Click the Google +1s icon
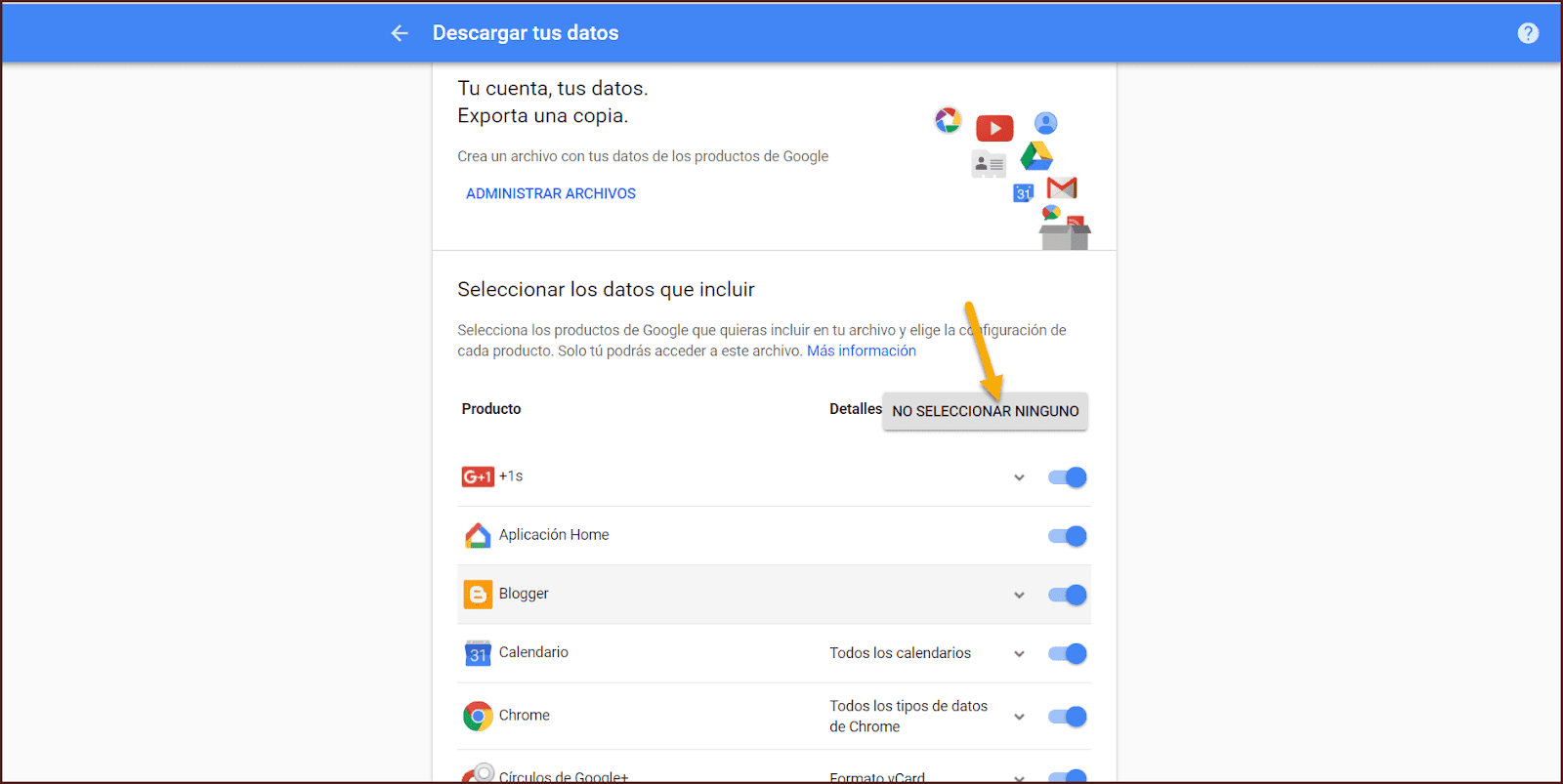Screen dimensions: 1563x784 (x=478, y=476)
